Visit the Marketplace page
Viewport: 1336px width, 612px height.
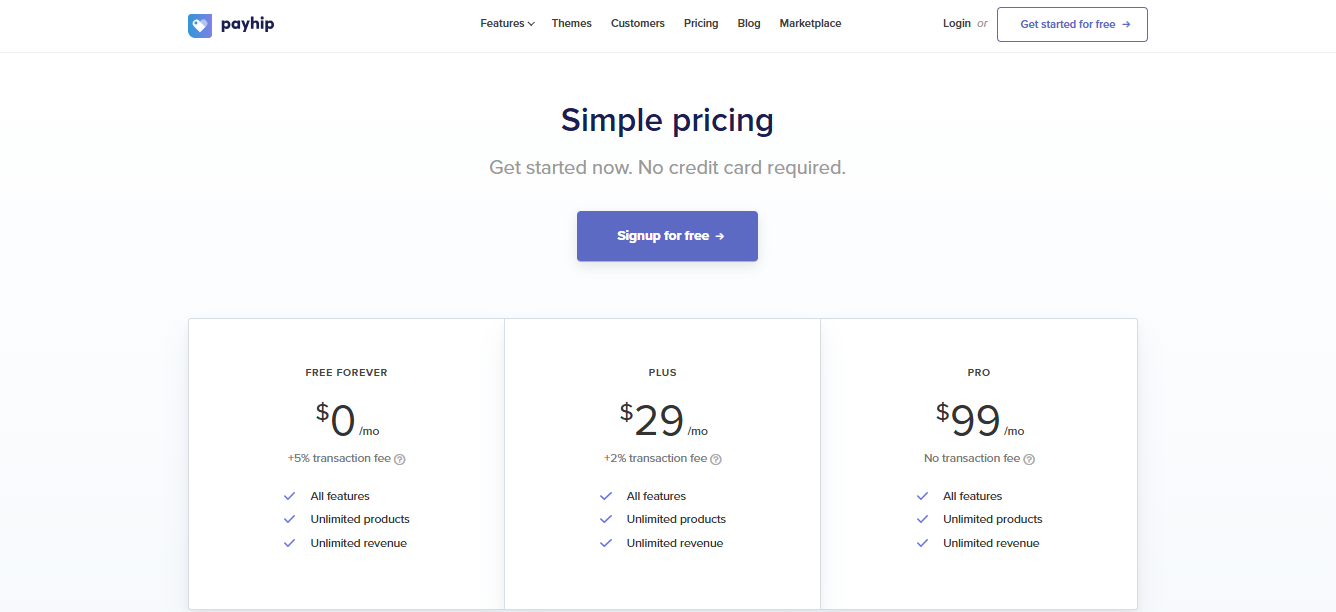click(x=810, y=24)
